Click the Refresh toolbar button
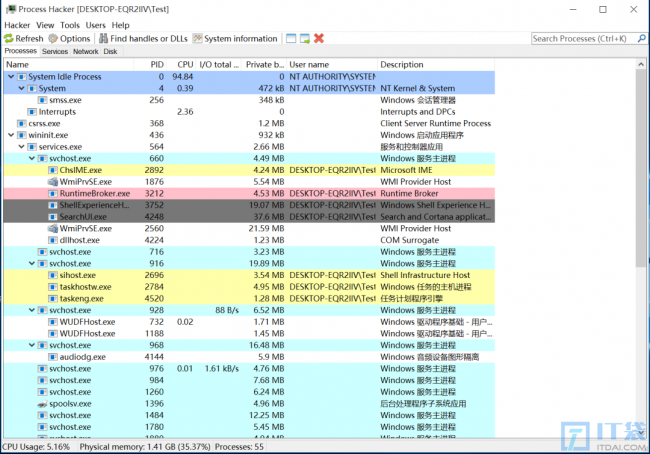650x454 pixels. 24,39
